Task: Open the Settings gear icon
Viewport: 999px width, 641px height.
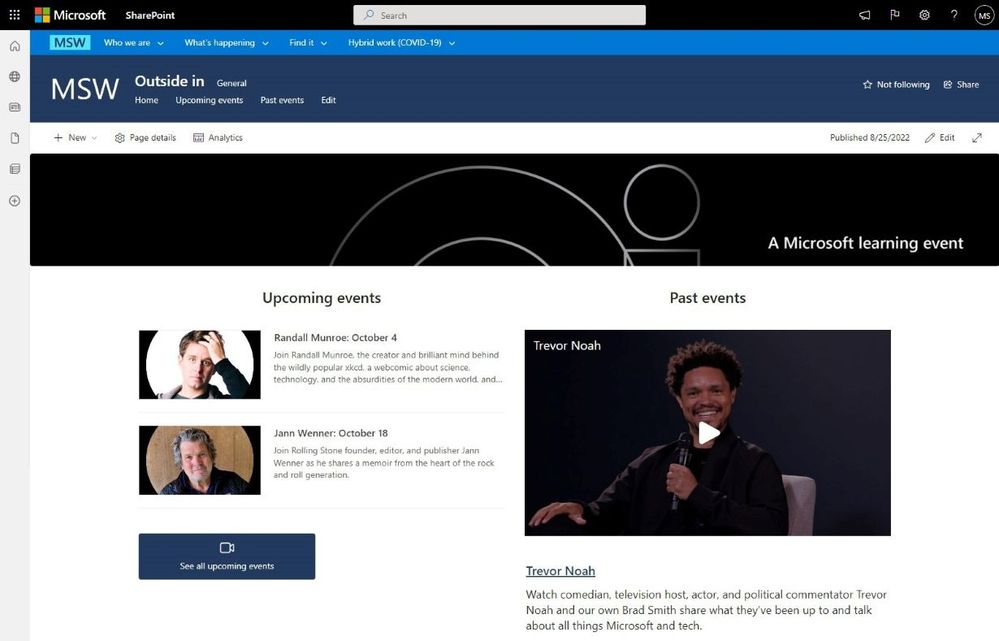Action: pos(924,15)
